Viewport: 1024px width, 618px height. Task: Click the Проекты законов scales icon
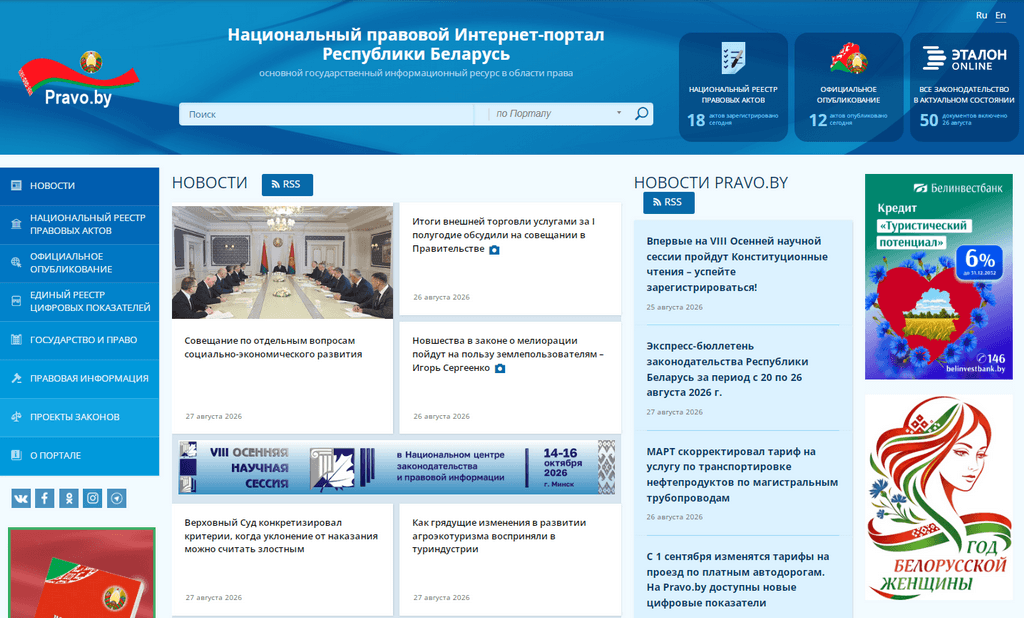[x=16, y=417]
